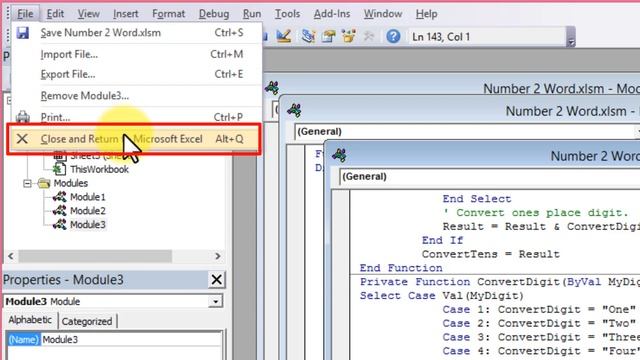Click the module icon on the front code window
Viewport: 640px width, 360px height.
click(339, 155)
